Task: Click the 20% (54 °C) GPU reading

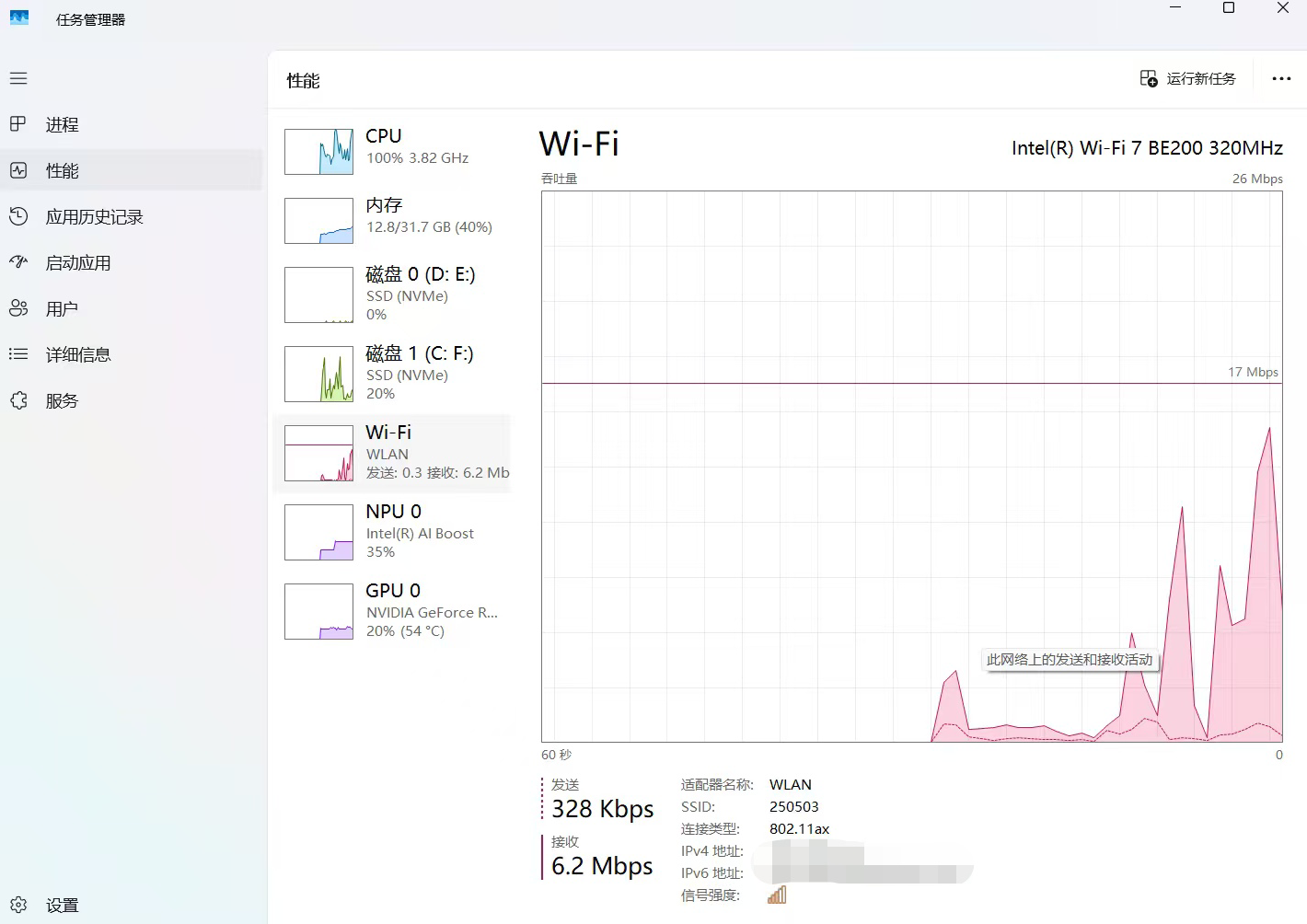Action: [x=405, y=631]
